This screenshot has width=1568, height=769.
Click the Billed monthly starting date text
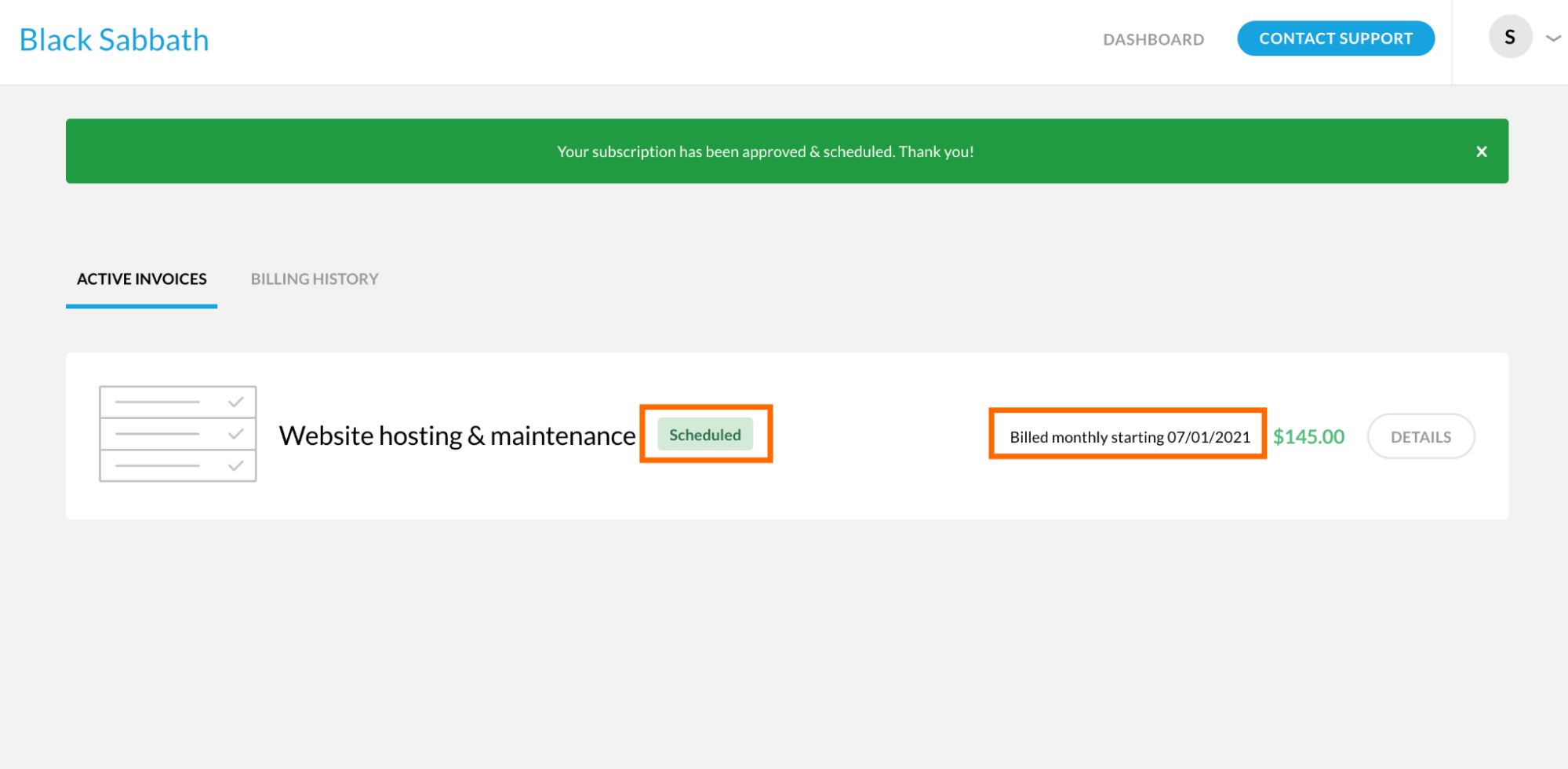(1130, 437)
